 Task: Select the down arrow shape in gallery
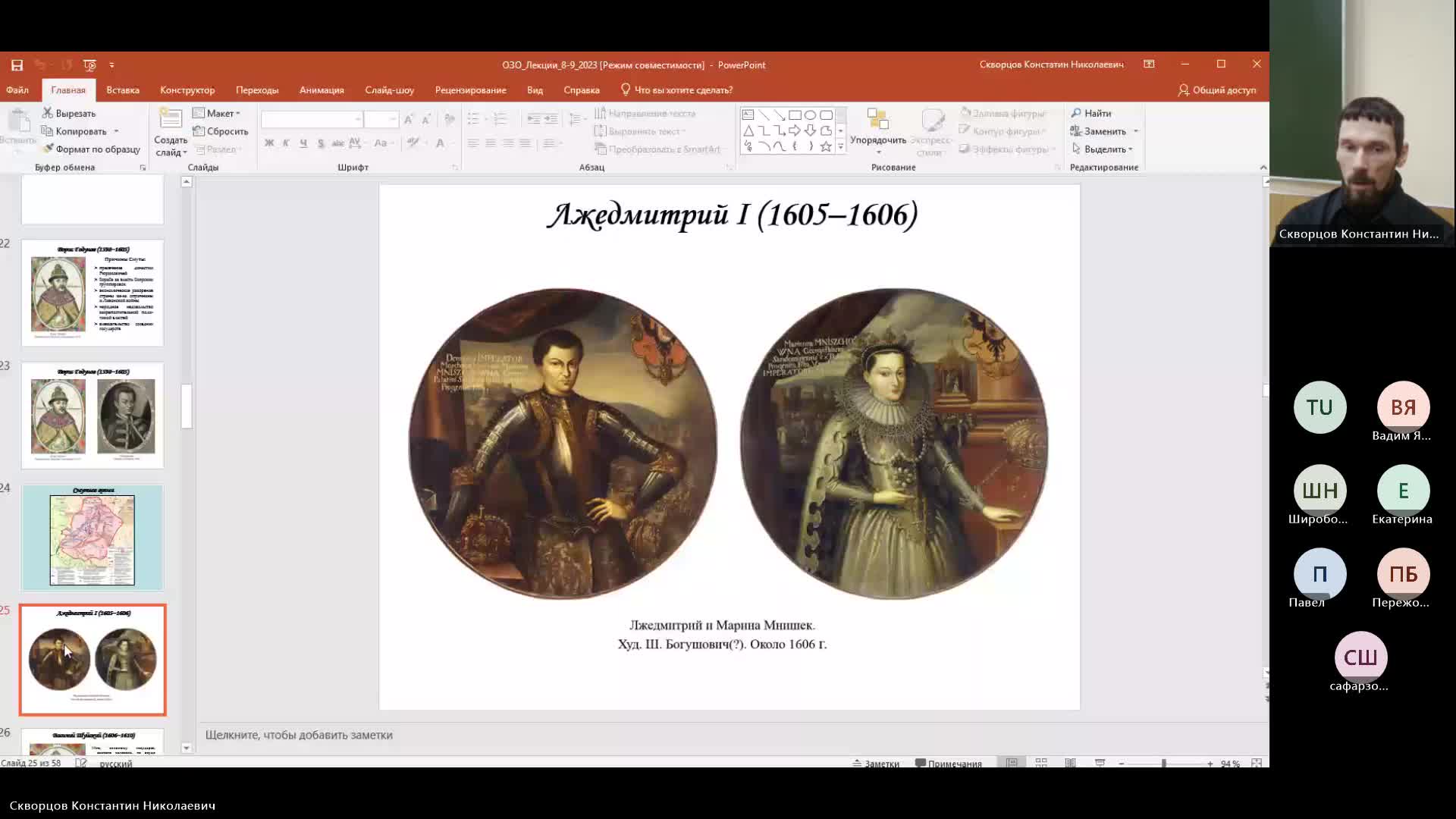811,131
